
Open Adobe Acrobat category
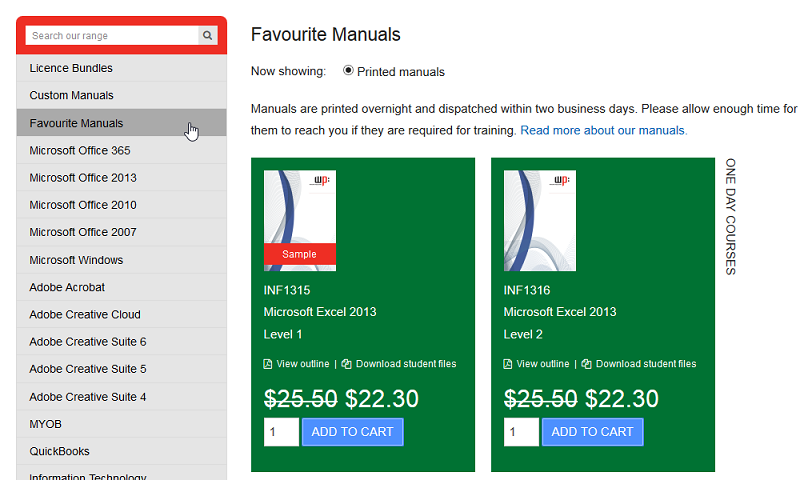[121, 287]
